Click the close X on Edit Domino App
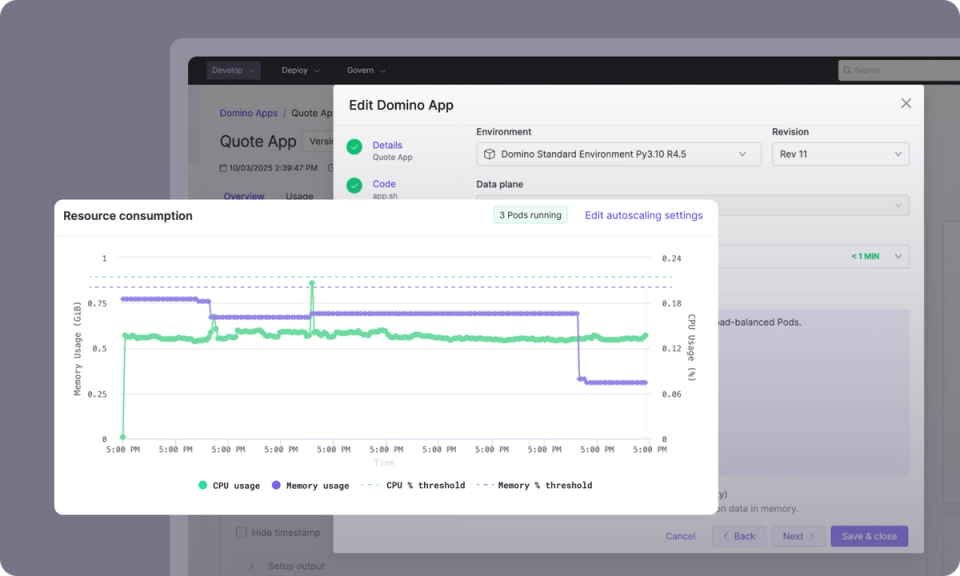 point(906,104)
